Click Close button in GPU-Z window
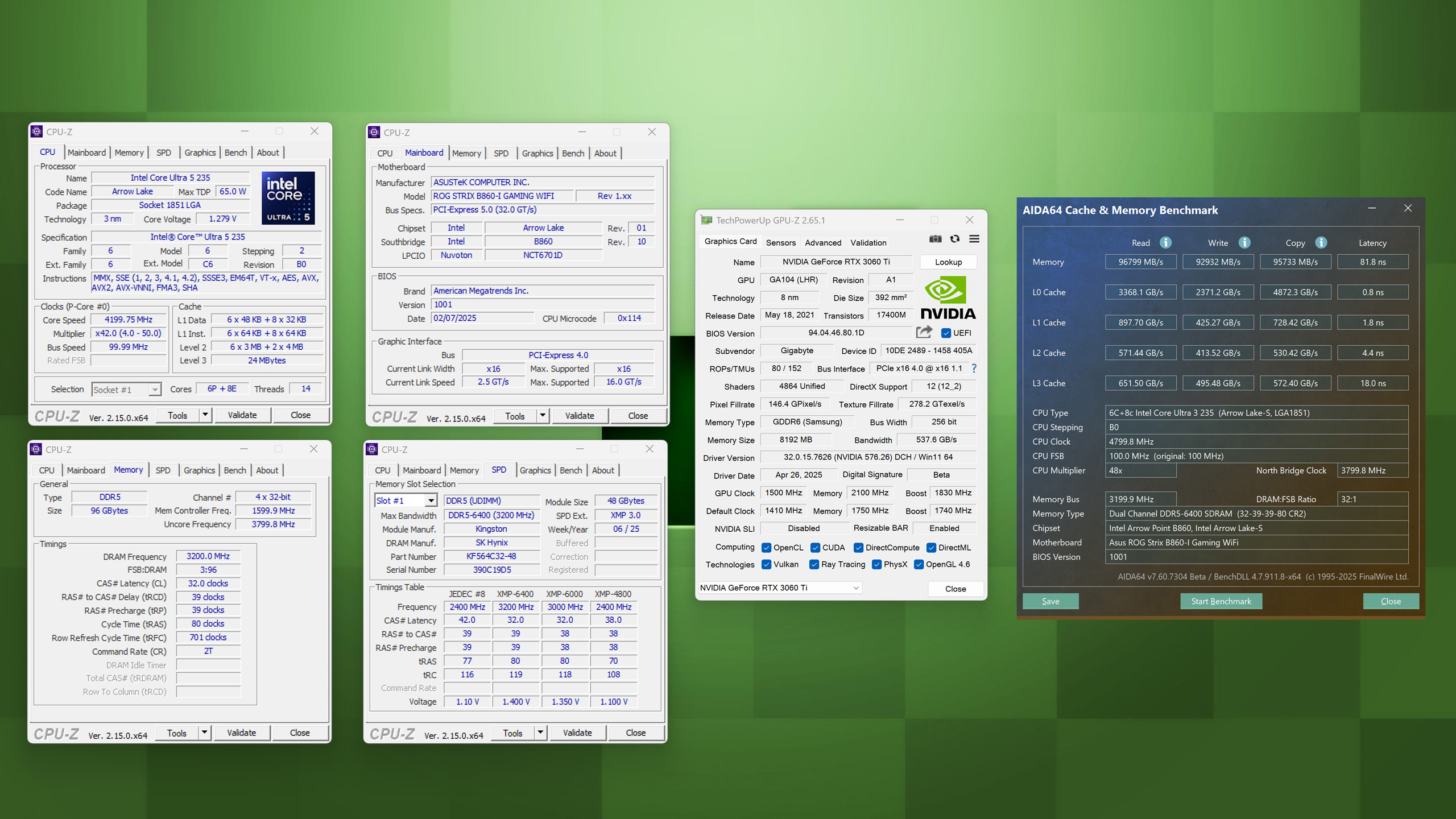 [x=955, y=589]
